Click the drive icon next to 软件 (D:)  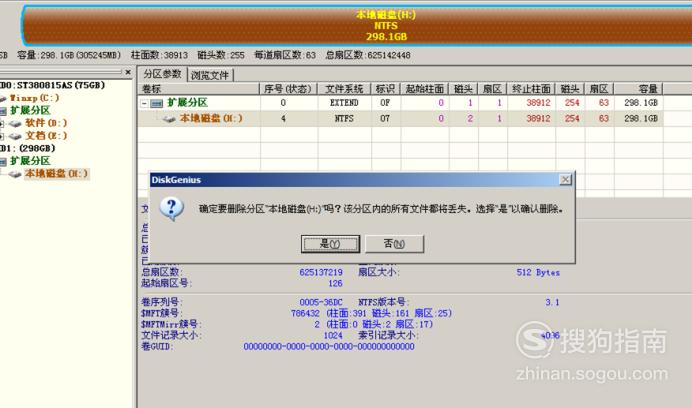[16, 124]
